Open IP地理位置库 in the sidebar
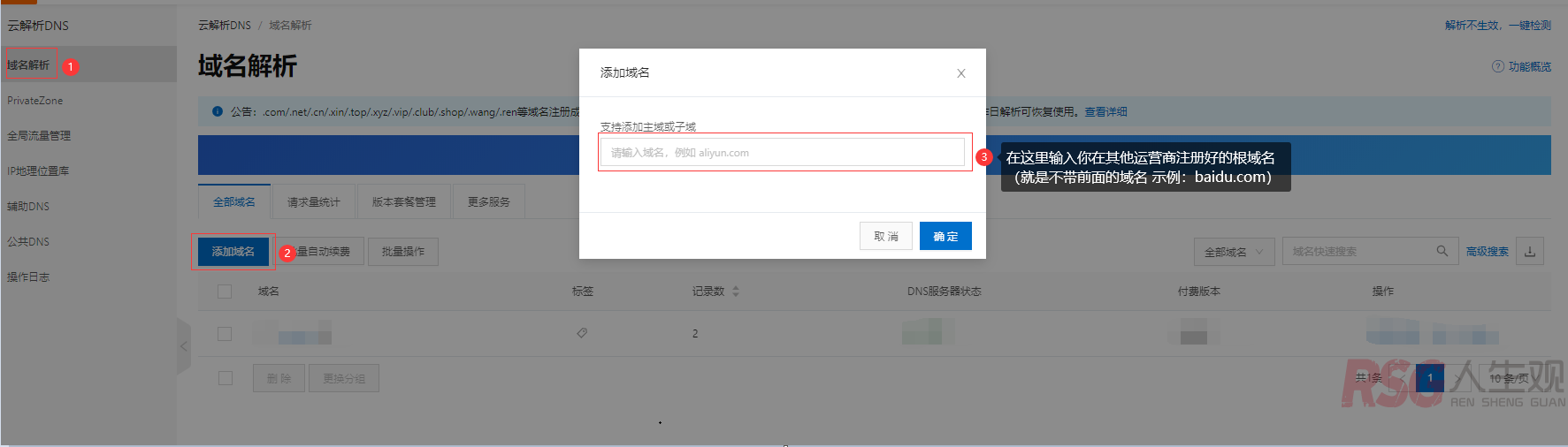The height and width of the screenshot is (447, 1568). pos(38,170)
